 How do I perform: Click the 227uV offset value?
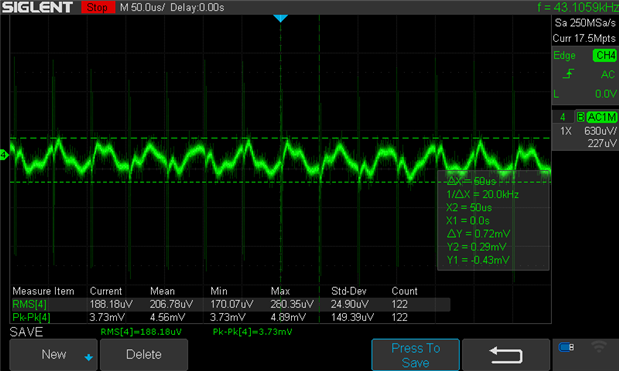(602, 143)
